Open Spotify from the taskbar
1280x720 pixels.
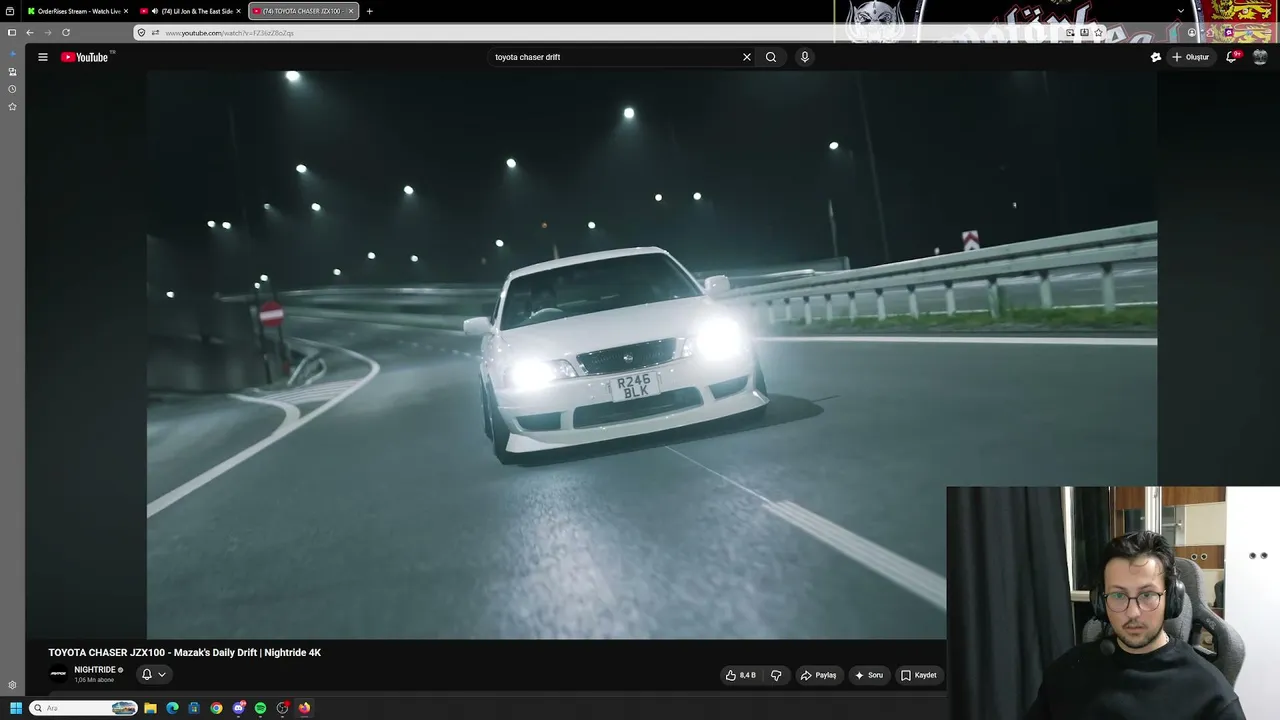click(x=260, y=708)
